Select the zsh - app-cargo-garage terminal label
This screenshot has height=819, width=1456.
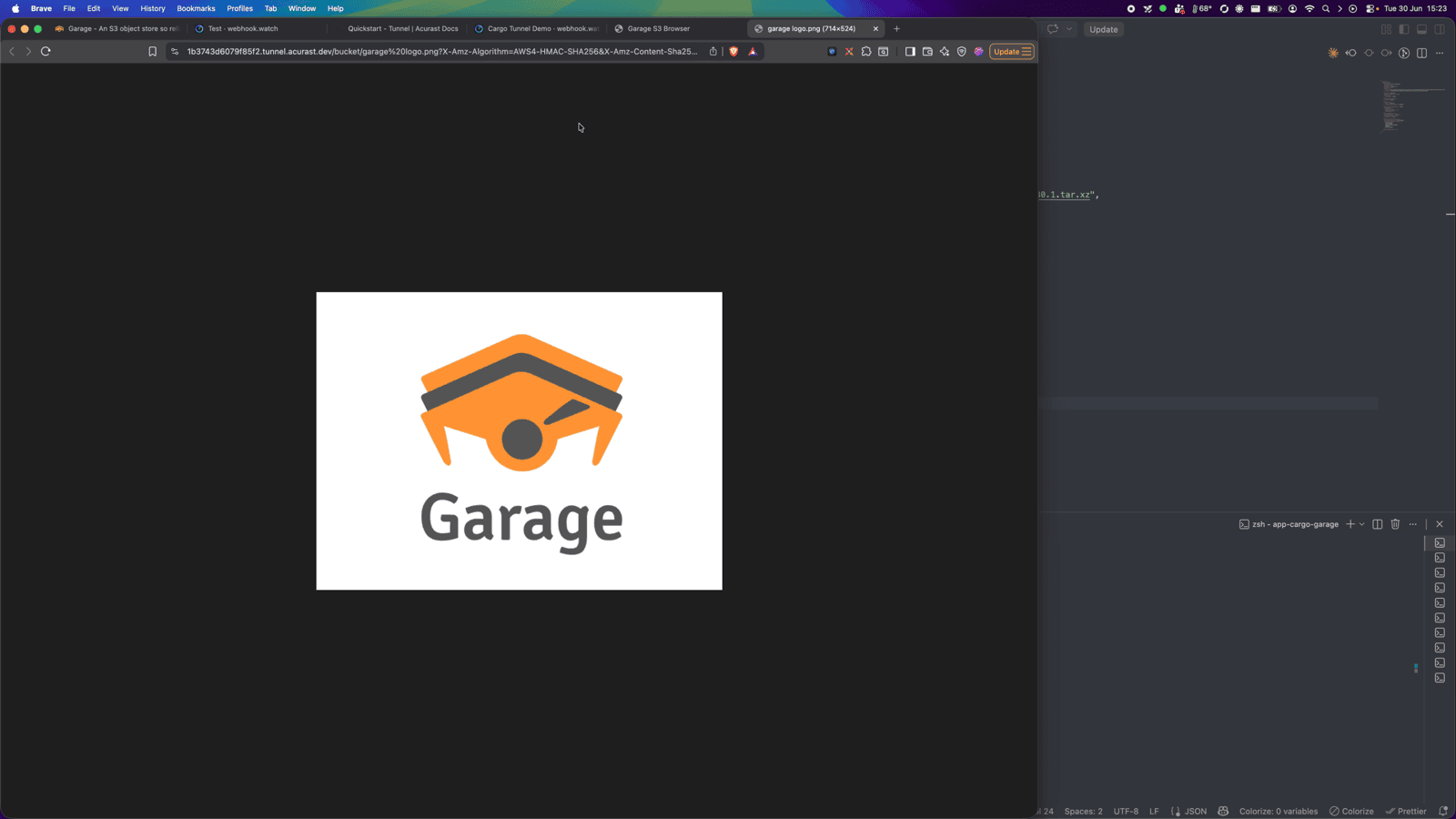coord(1289,524)
